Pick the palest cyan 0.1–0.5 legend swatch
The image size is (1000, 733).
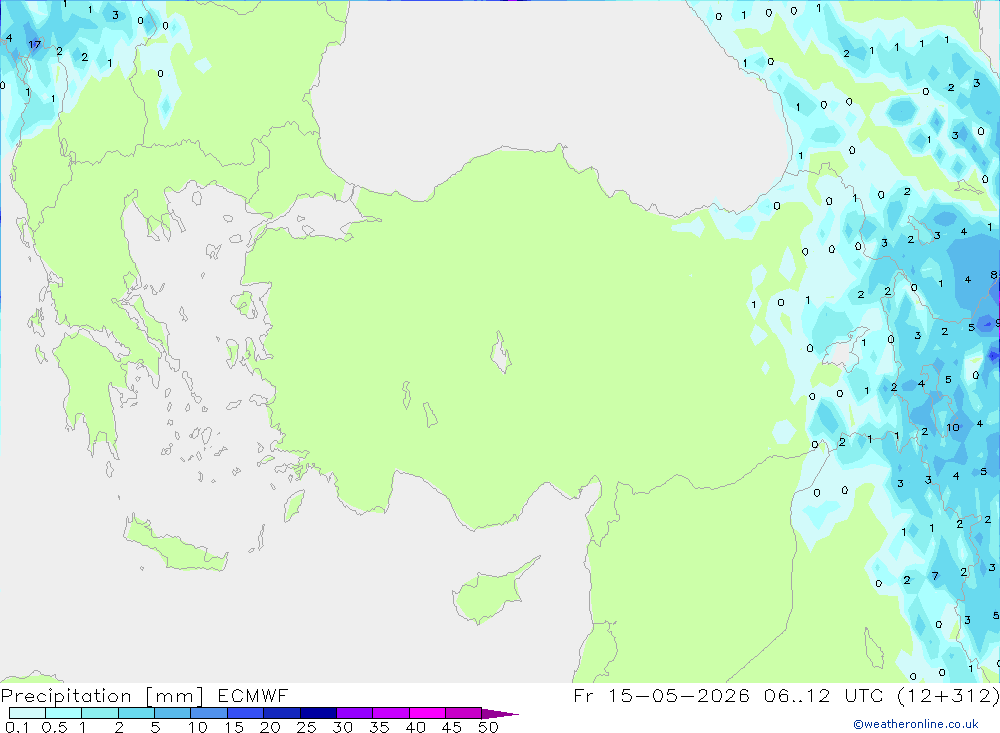click(x=27, y=713)
